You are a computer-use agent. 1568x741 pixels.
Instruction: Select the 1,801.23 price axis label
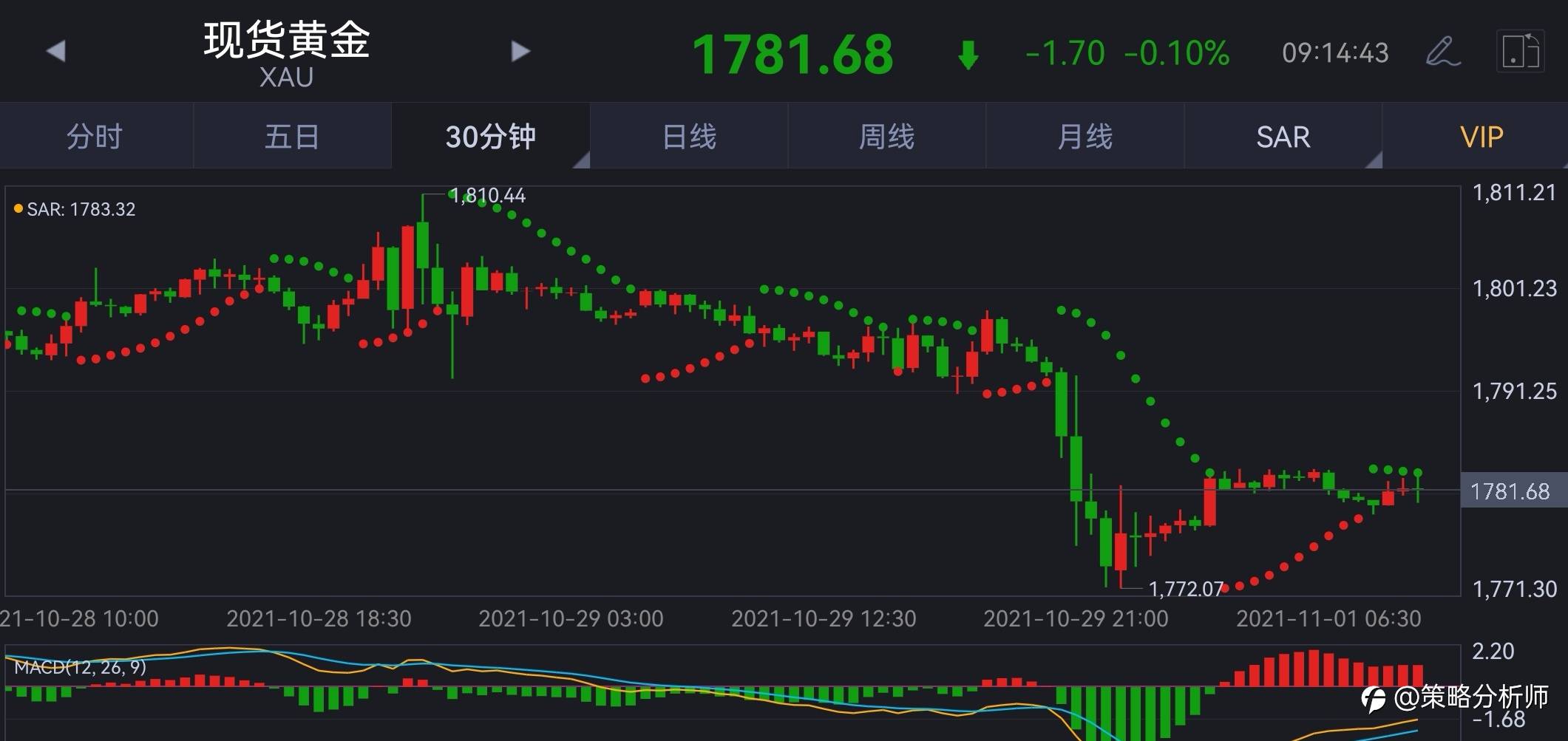1514,288
